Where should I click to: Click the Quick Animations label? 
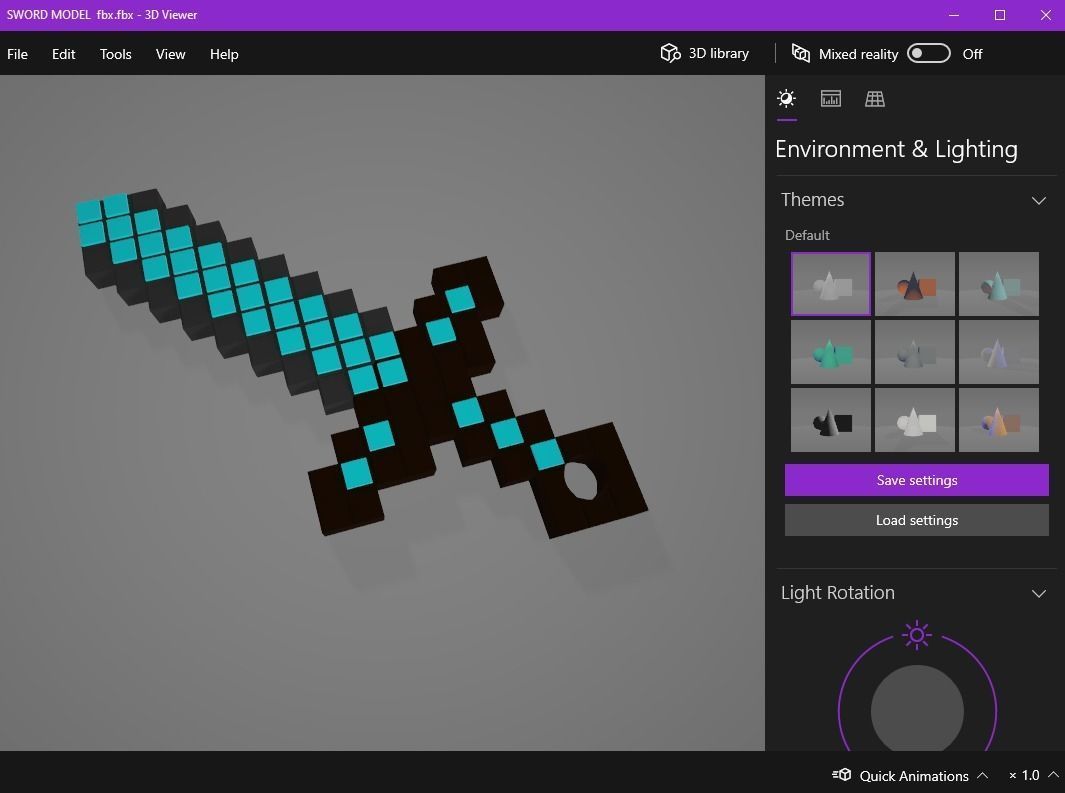click(914, 775)
